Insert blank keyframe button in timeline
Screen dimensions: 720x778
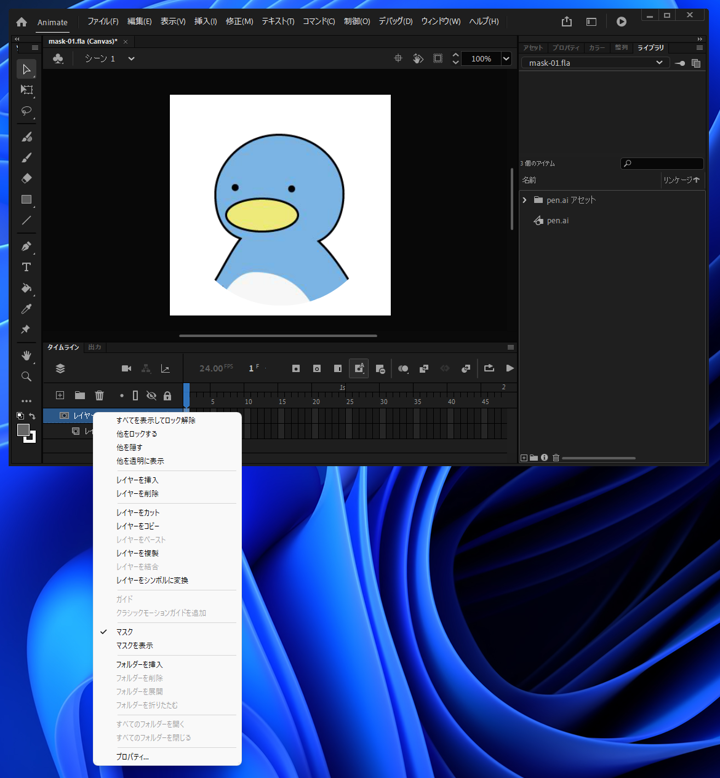click(x=317, y=369)
